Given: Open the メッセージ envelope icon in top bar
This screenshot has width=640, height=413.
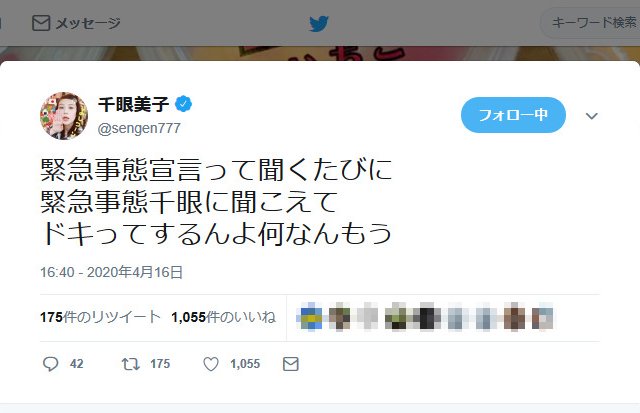Looking at the screenshot, I should [41, 23].
